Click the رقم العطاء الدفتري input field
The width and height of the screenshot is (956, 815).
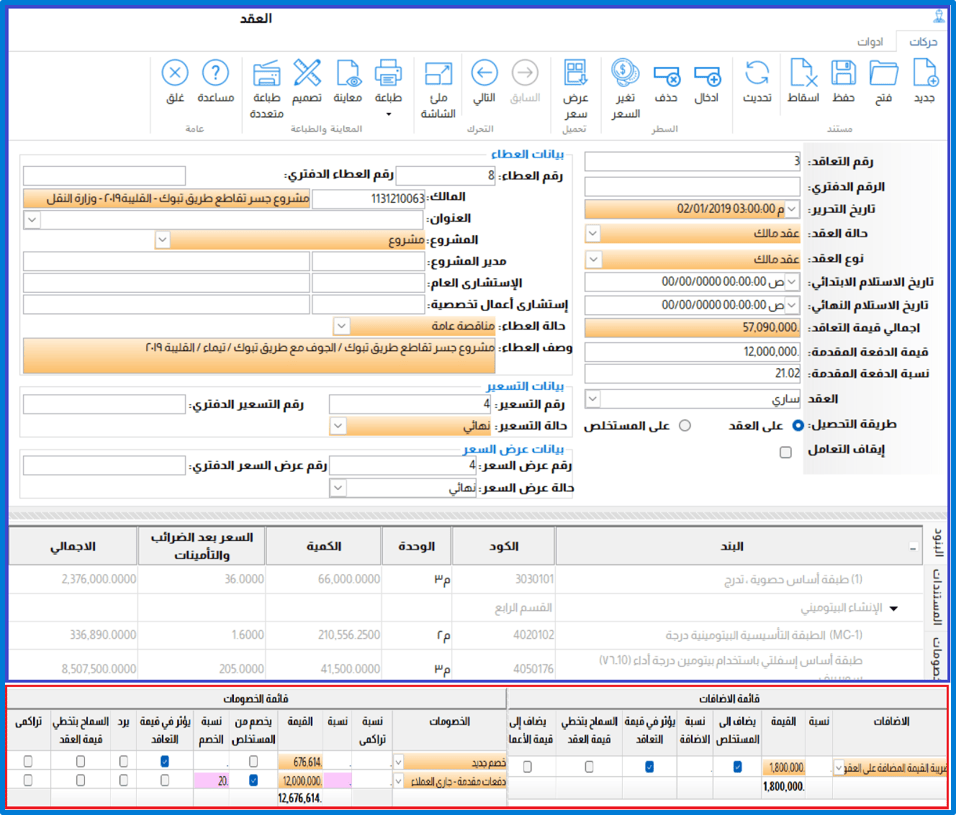pos(104,176)
